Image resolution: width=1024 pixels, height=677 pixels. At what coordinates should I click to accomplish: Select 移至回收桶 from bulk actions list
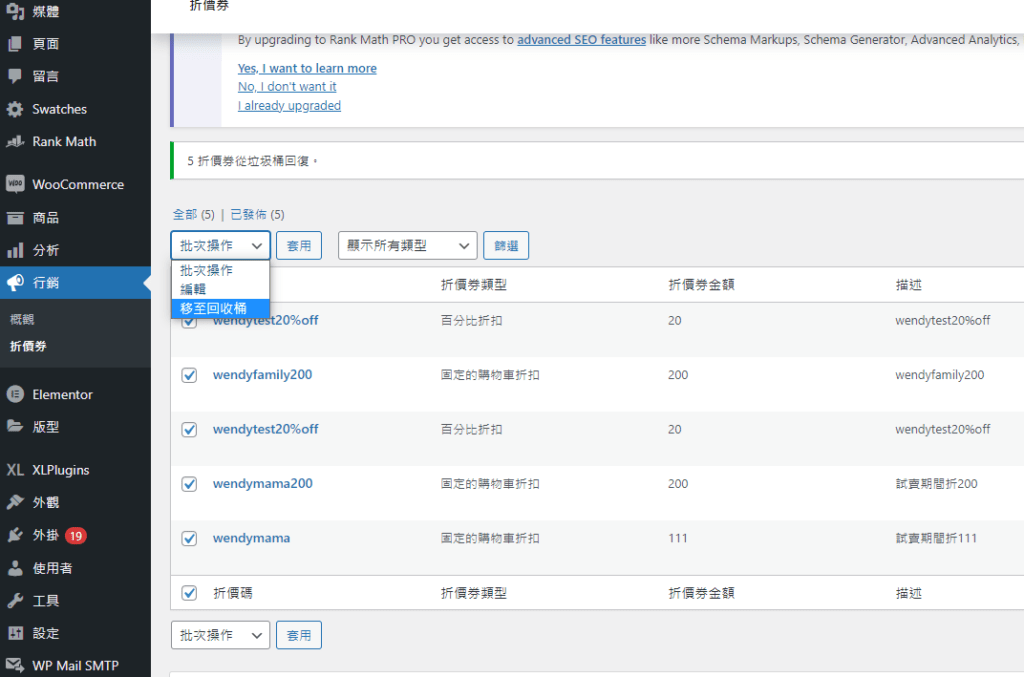[x=213, y=308]
